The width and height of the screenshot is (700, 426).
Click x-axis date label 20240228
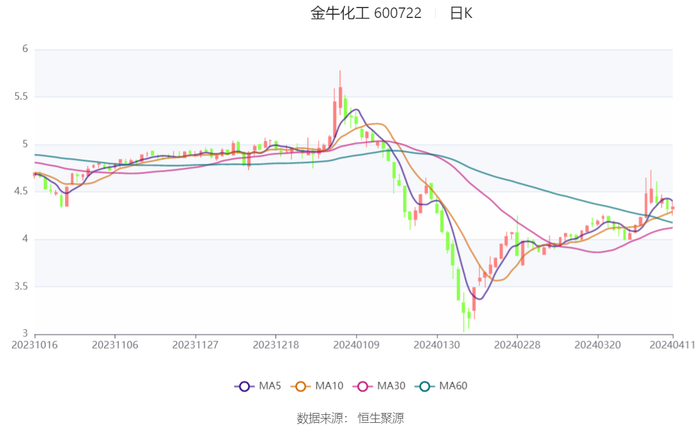click(x=517, y=345)
